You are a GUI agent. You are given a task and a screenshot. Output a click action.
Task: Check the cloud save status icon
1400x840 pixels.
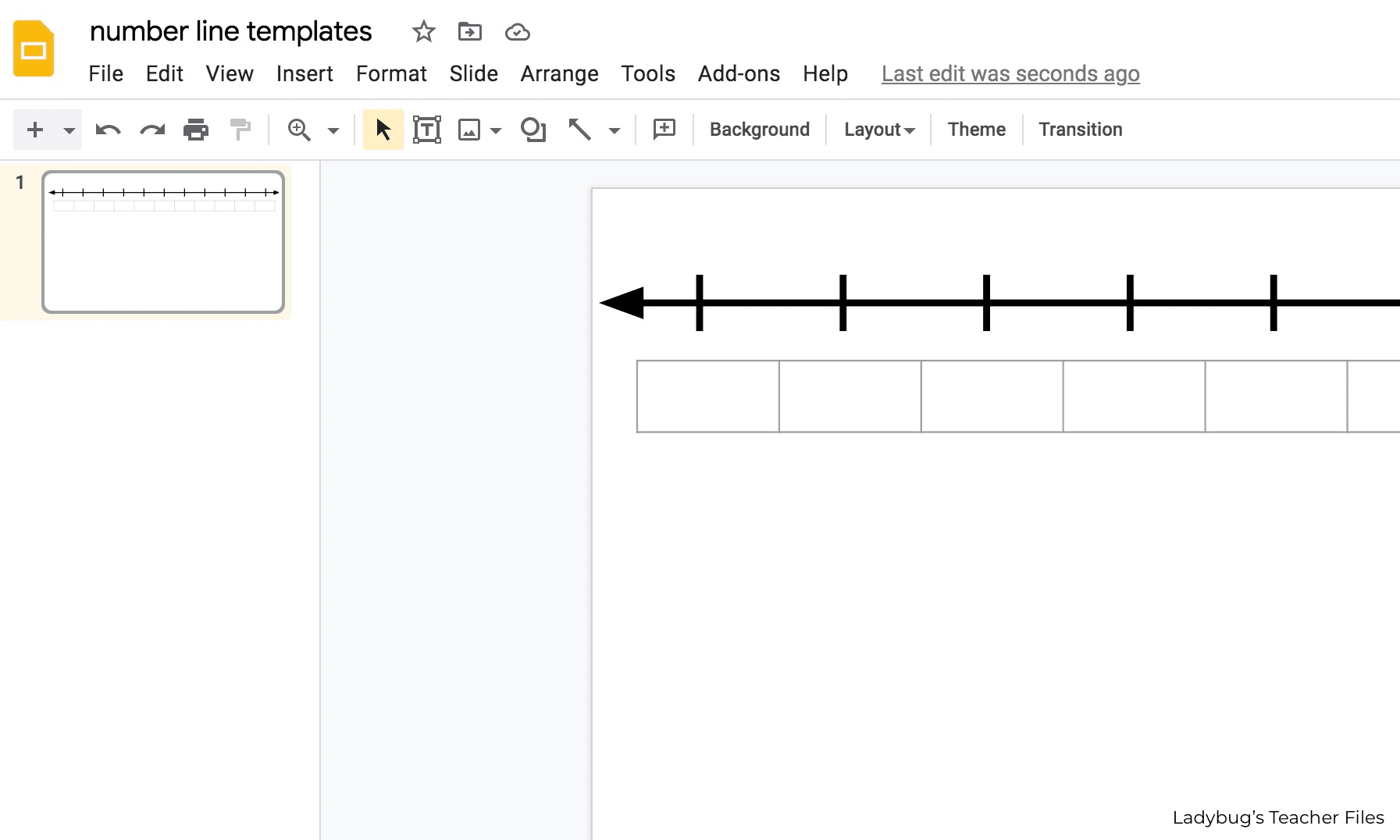pos(518,32)
